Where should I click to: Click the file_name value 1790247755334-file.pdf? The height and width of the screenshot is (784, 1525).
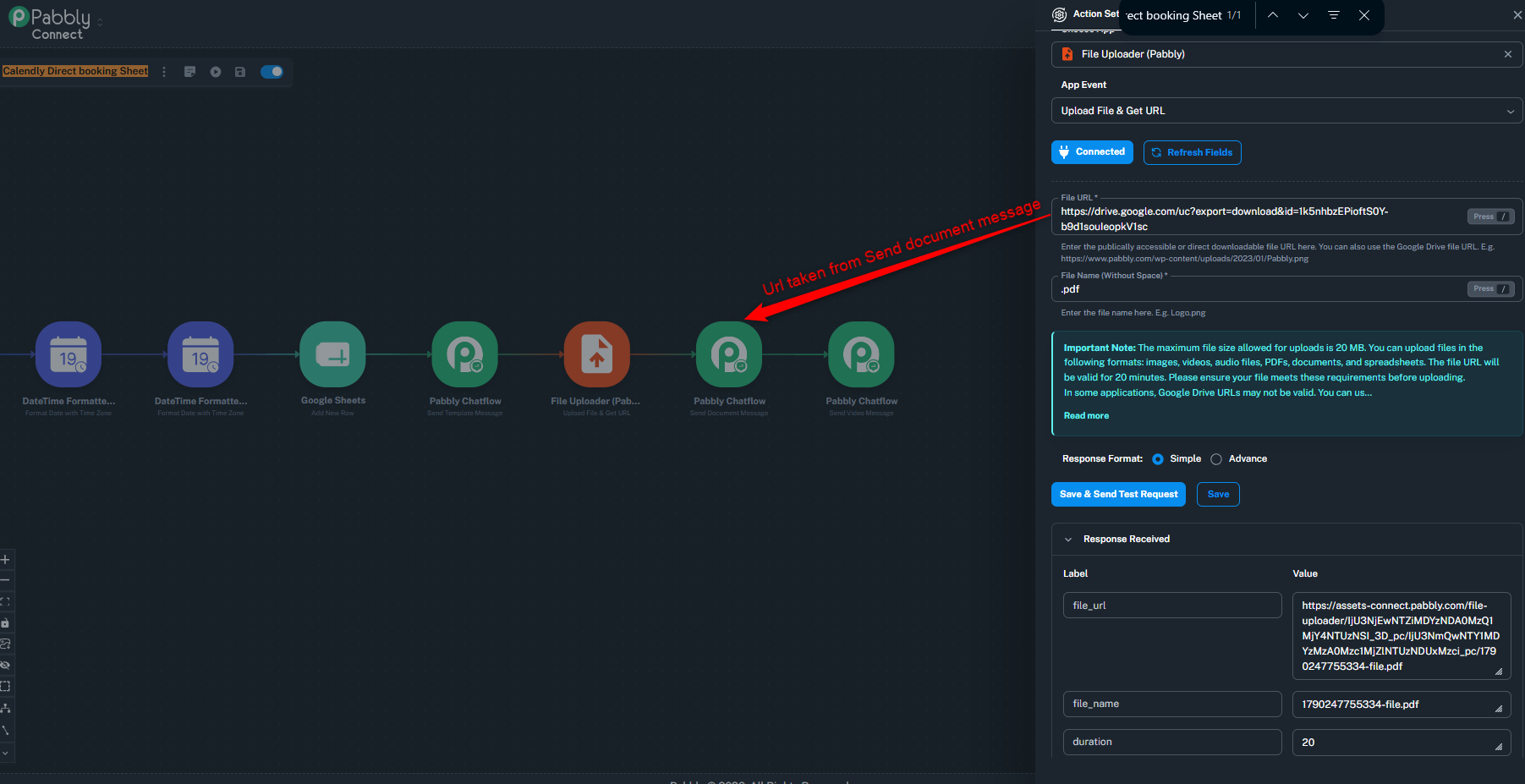(1401, 705)
